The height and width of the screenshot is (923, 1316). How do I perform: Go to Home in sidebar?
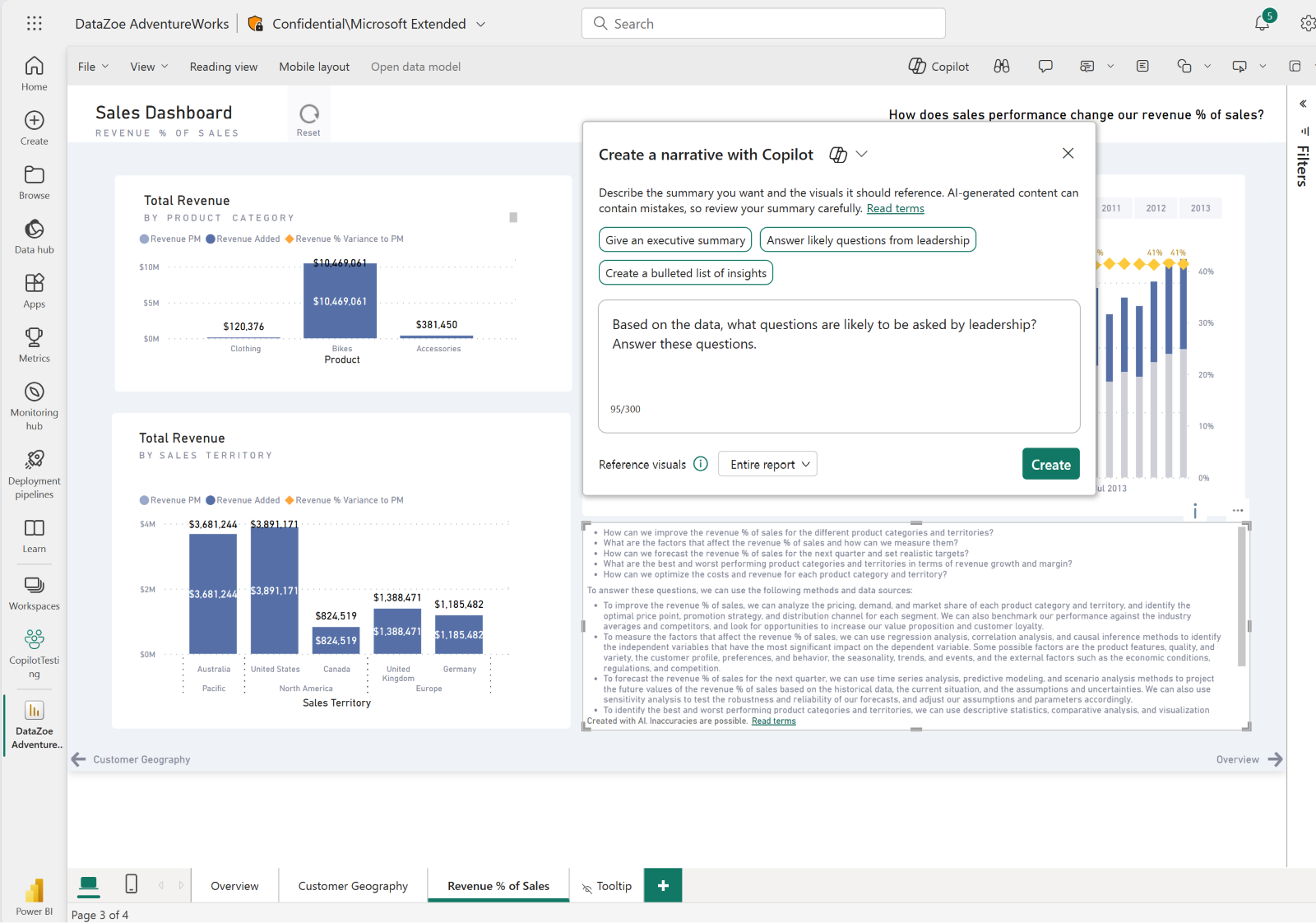point(34,73)
